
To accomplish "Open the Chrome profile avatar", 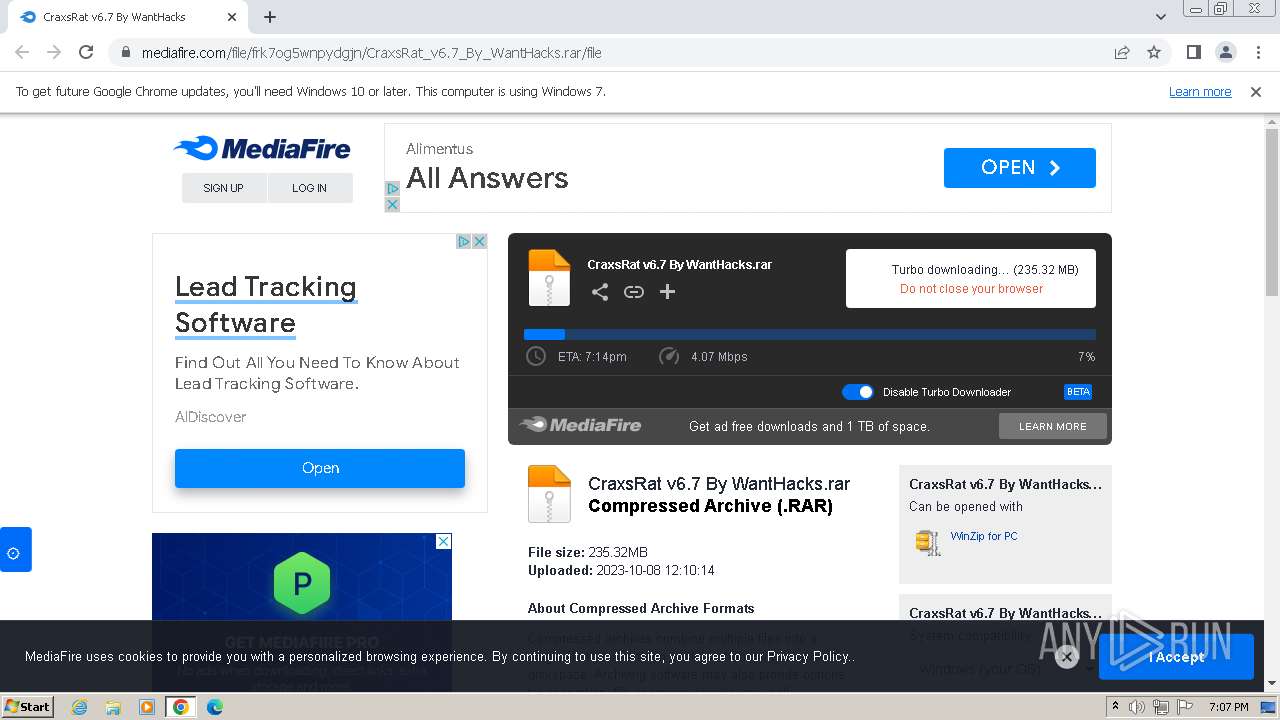I will [1225, 52].
